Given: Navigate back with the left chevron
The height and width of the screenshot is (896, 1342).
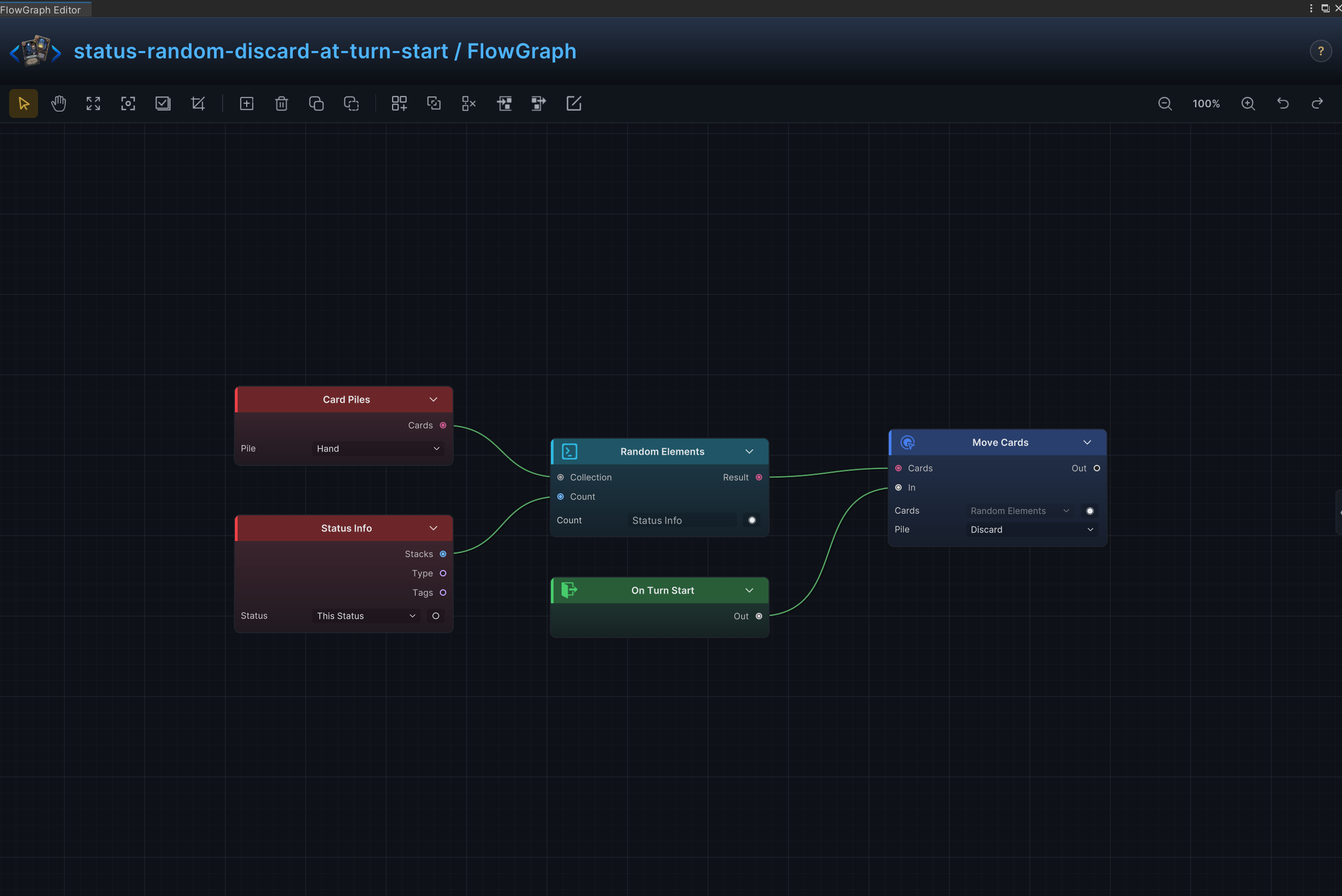Looking at the screenshot, I should [x=14, y=53].
